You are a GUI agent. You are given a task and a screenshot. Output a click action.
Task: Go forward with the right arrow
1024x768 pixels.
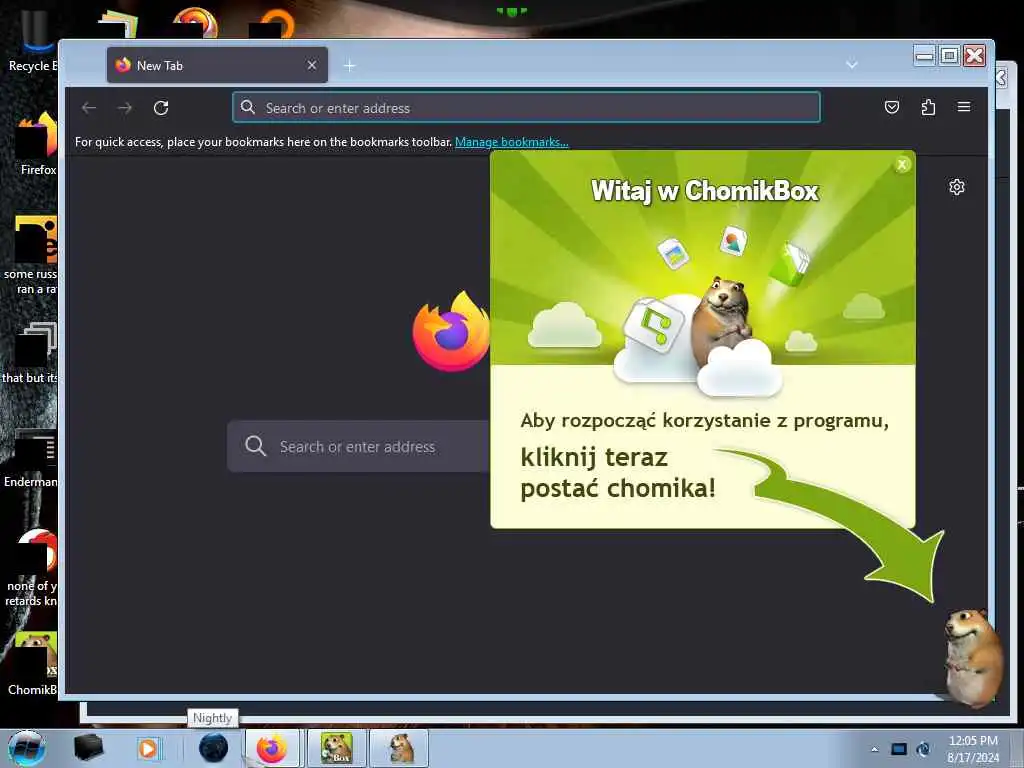pyautogui.click(x=125, y=108)
